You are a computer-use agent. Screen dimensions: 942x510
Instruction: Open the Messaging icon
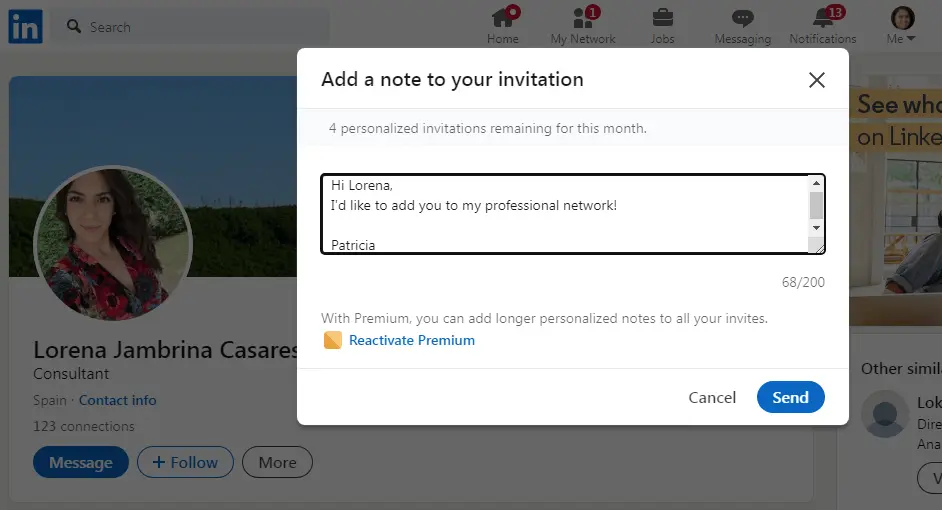[x=742, y=18]
